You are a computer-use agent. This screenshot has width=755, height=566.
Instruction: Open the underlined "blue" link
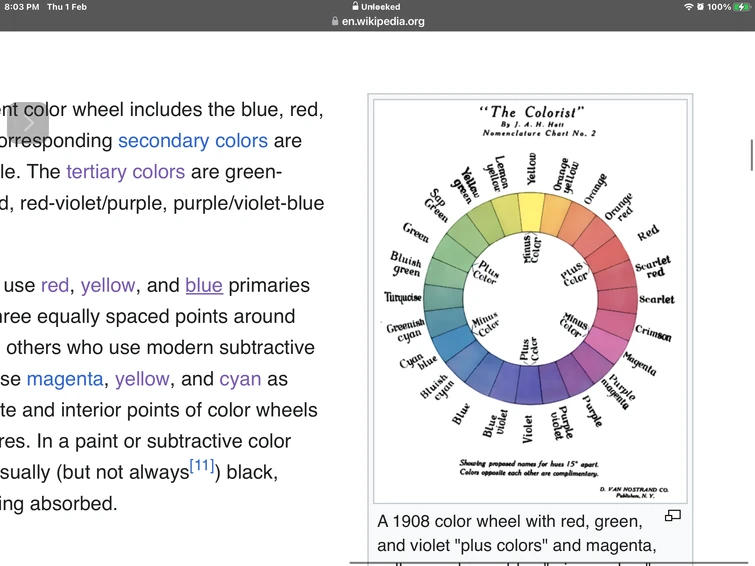click(x=203, y=285)
